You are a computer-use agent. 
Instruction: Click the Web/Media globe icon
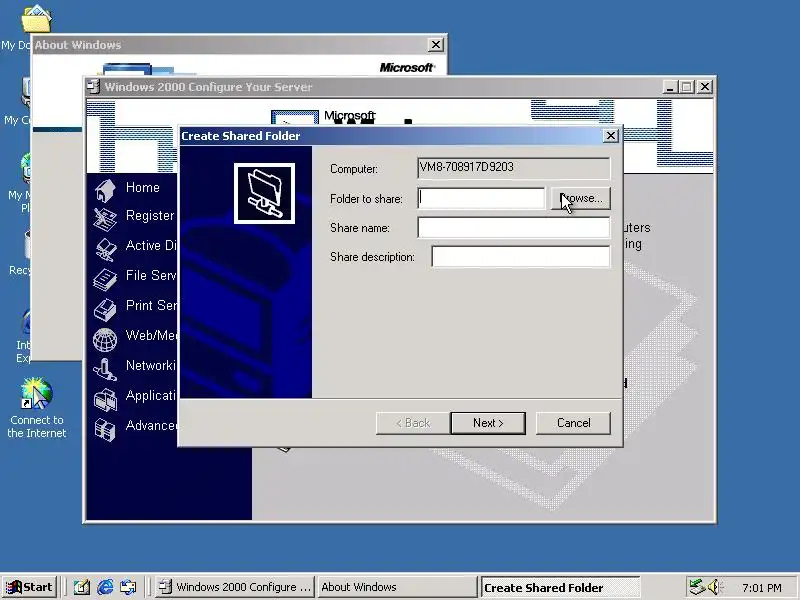coord(105,340)
